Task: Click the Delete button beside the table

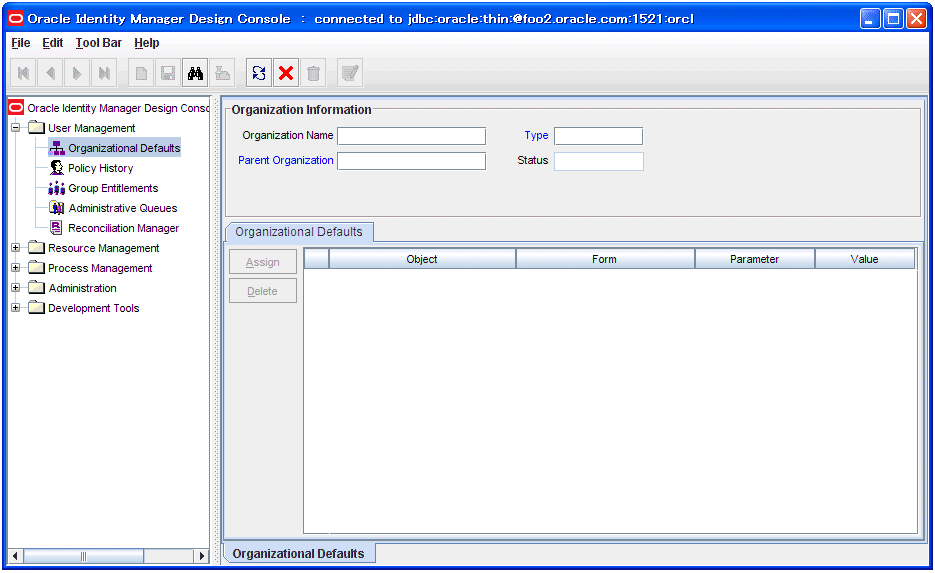Action: point(263,291)
